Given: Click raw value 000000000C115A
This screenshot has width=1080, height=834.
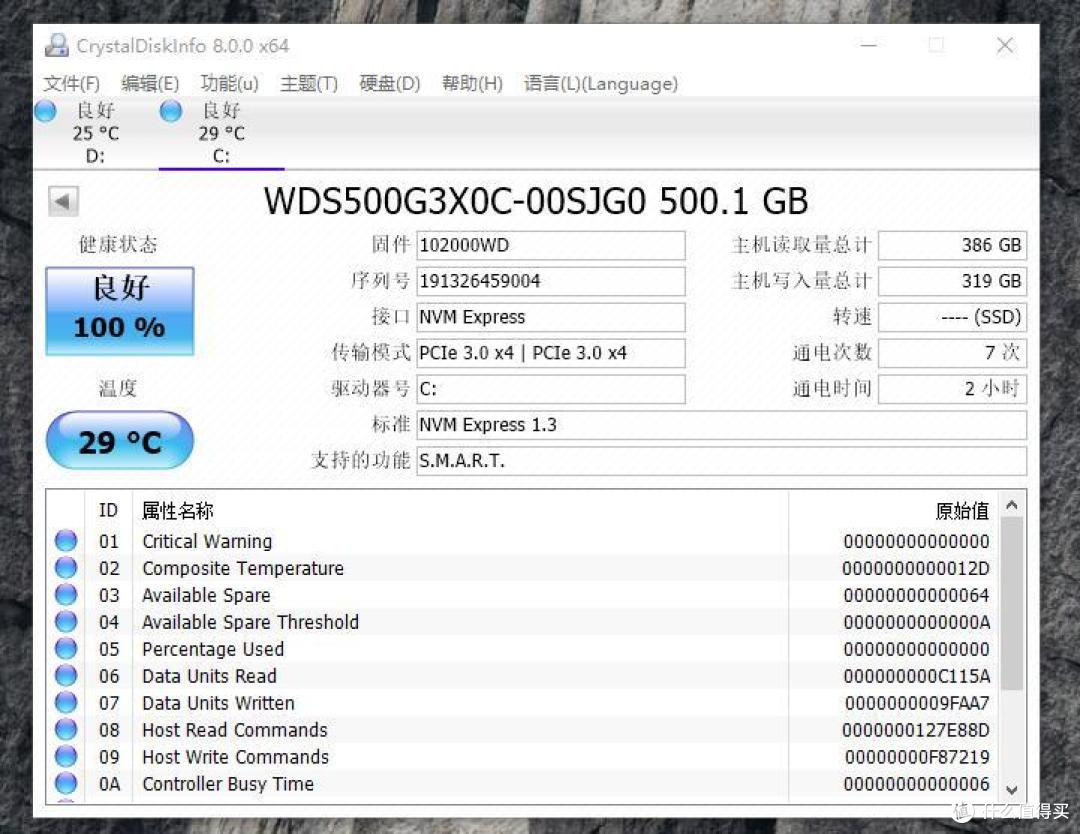Looking at the screenshot, I should [x=917, y=676].
